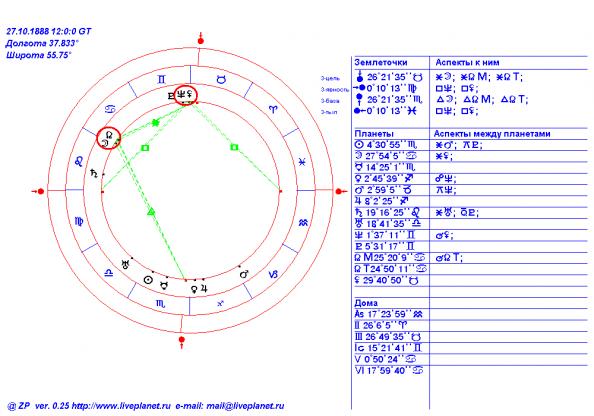Click the green sextile star aspect marker

155,122
